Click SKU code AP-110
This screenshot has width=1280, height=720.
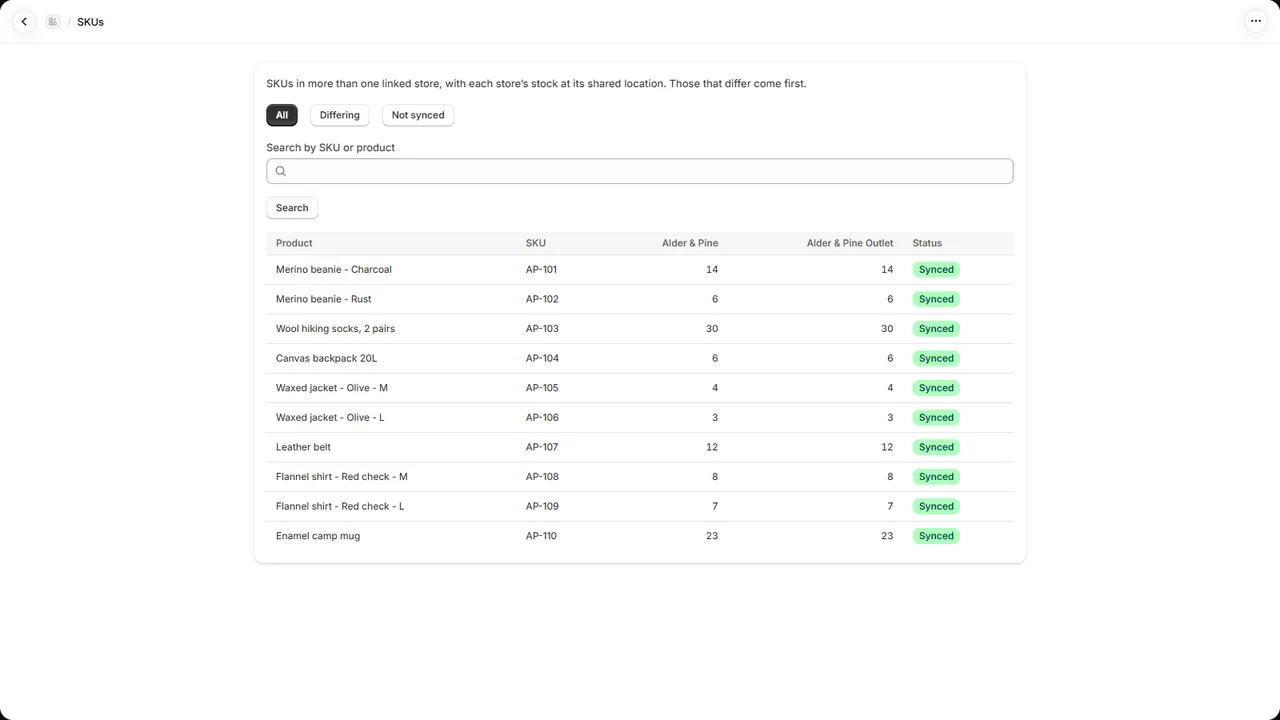pos(541,536)
